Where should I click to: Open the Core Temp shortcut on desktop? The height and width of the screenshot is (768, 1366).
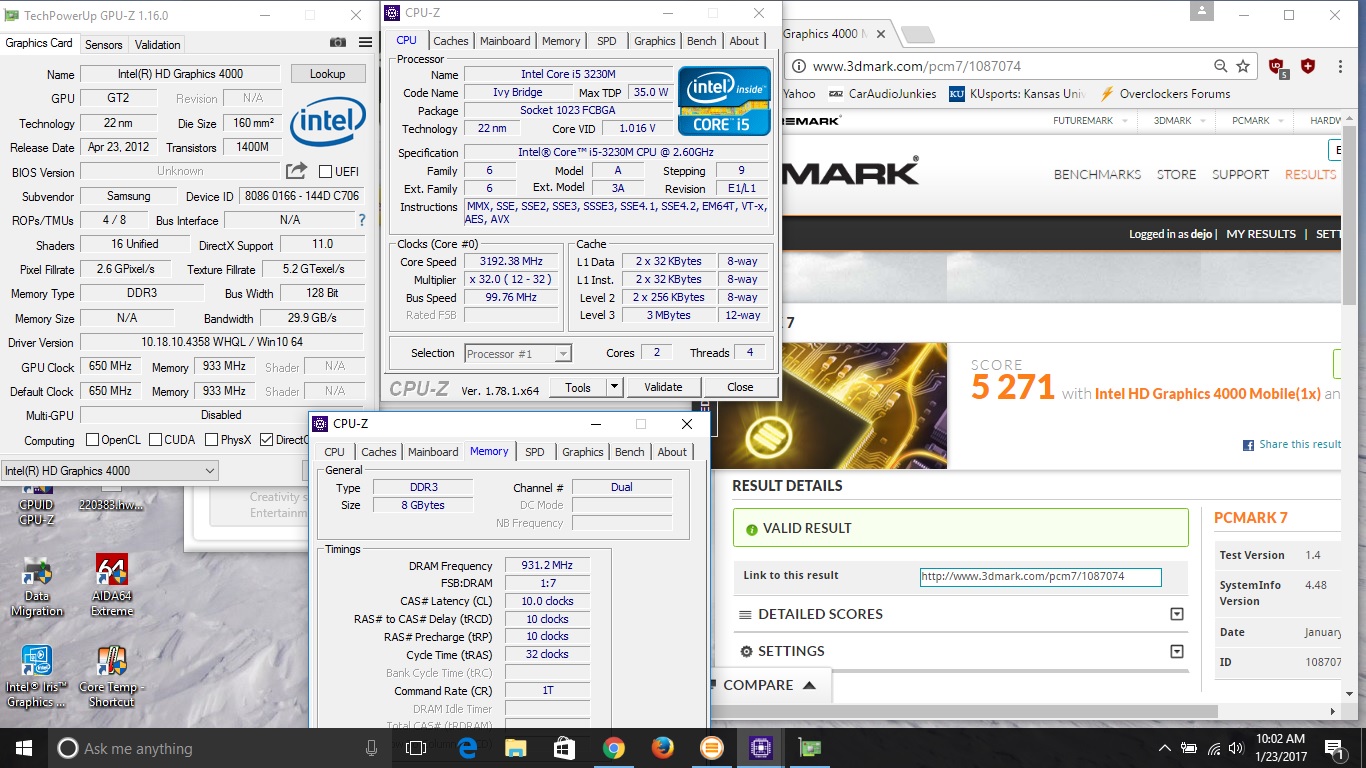111,677
